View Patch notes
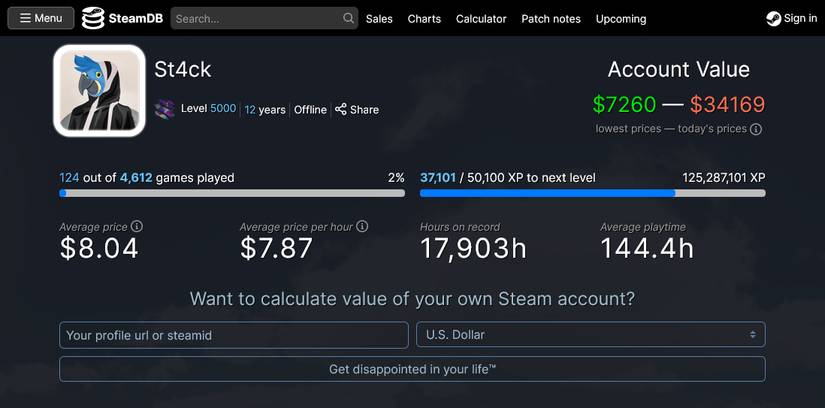 coord(551,18)
